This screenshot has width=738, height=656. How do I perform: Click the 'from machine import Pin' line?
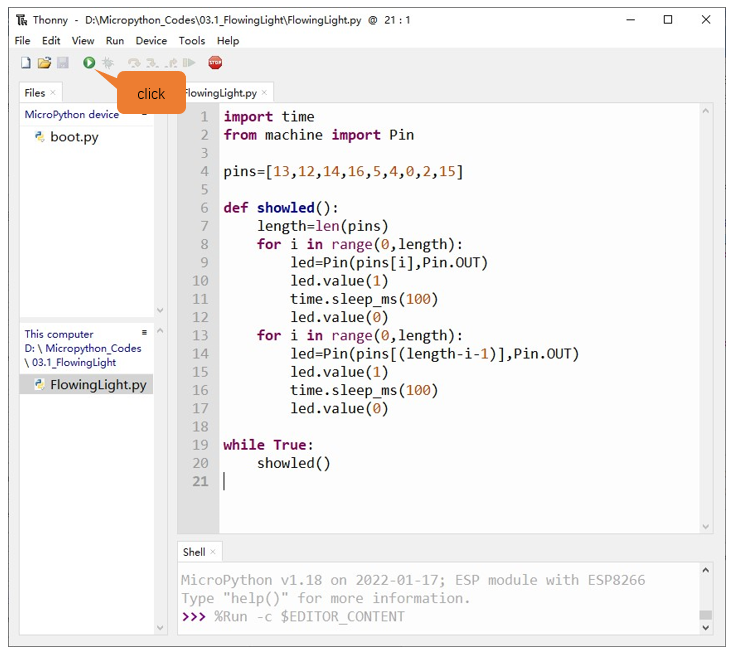(x=319, y=135)
